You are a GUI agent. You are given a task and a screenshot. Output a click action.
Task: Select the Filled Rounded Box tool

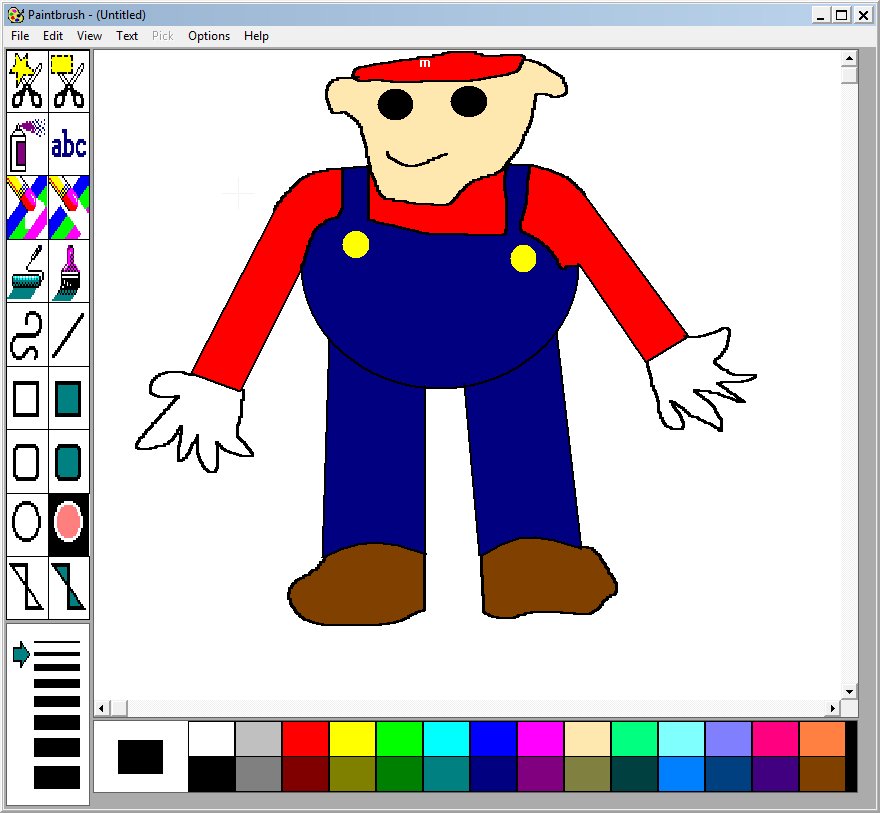click(69, 462)
